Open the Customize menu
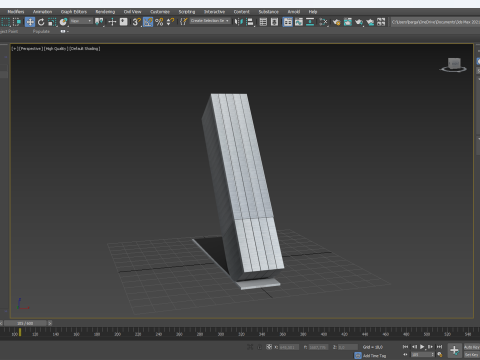480x360 pixels. coord(160,12)
